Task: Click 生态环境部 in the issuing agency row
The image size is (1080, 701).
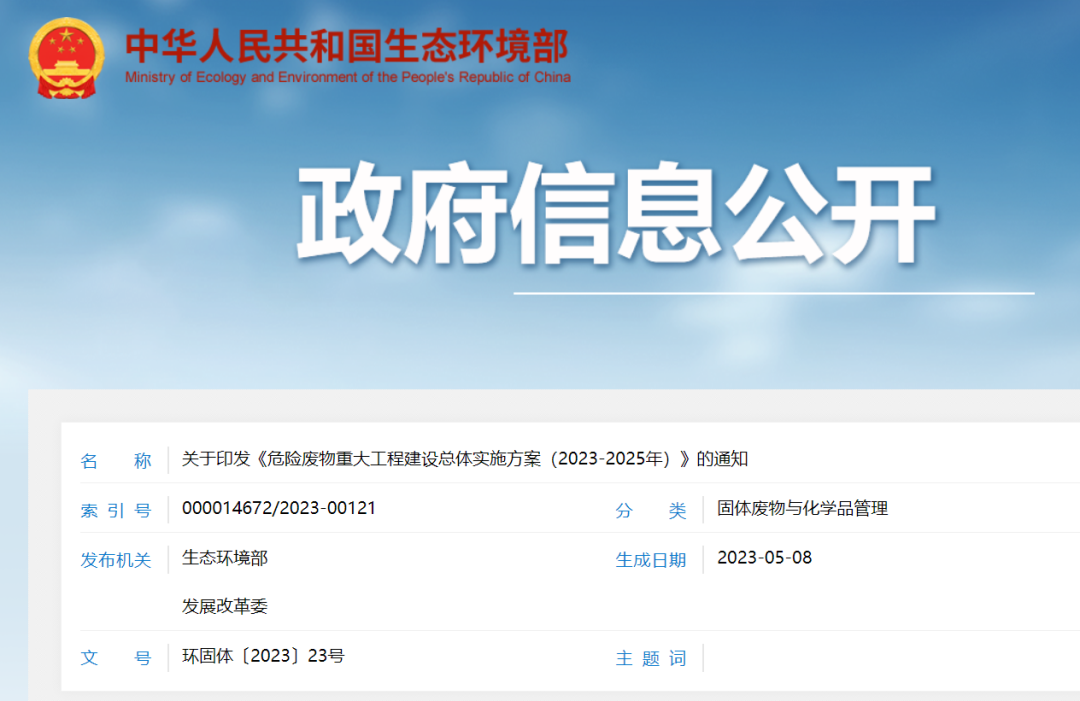Action: (x=225, y=558)
